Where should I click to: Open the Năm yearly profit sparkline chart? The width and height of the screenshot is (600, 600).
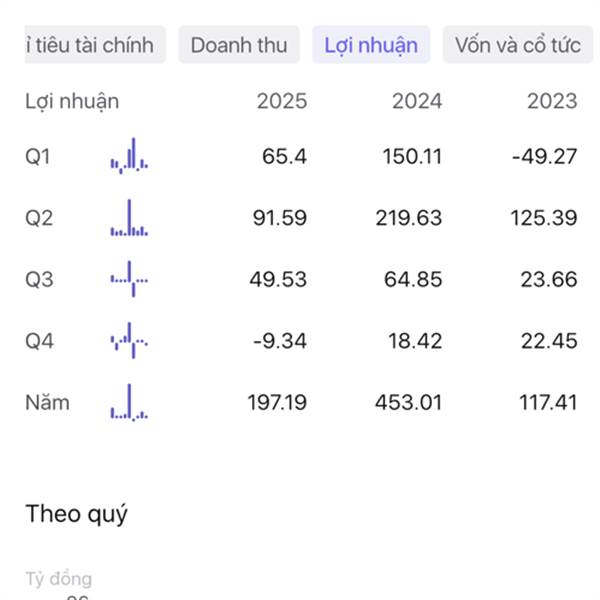129,403
